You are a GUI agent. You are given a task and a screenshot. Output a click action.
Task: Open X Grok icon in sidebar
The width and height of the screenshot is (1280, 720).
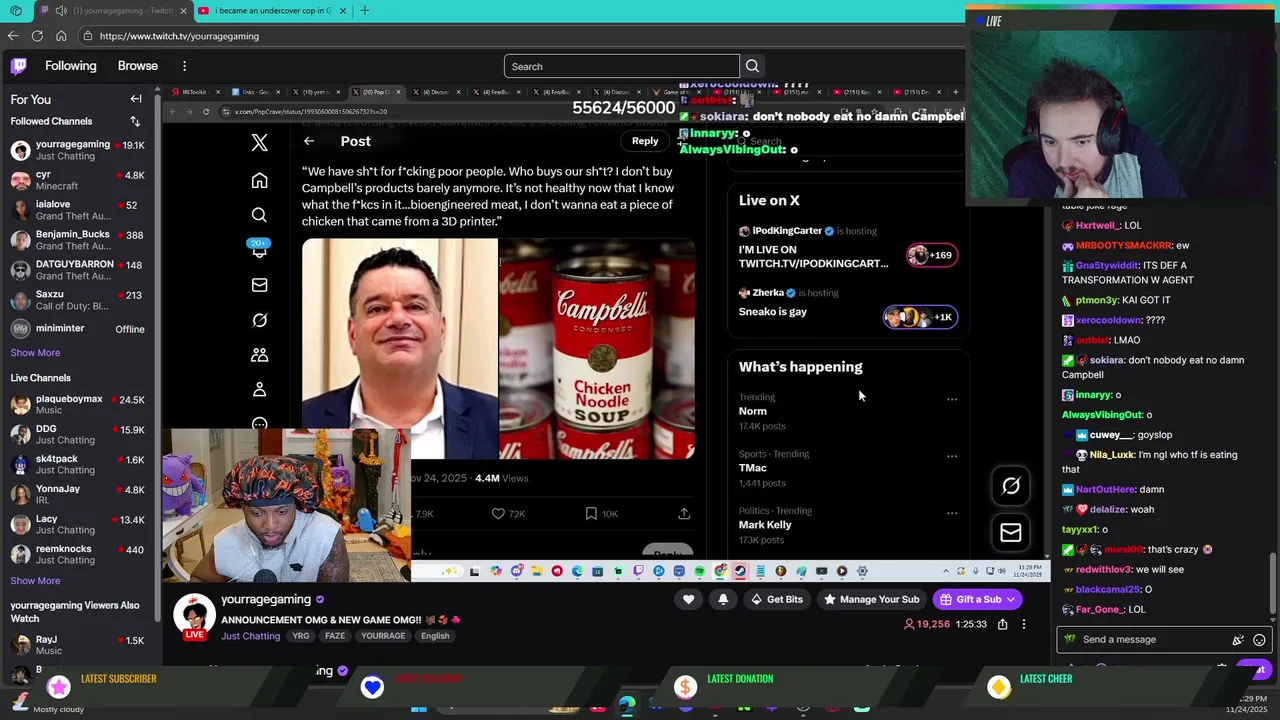pos(259,320)
